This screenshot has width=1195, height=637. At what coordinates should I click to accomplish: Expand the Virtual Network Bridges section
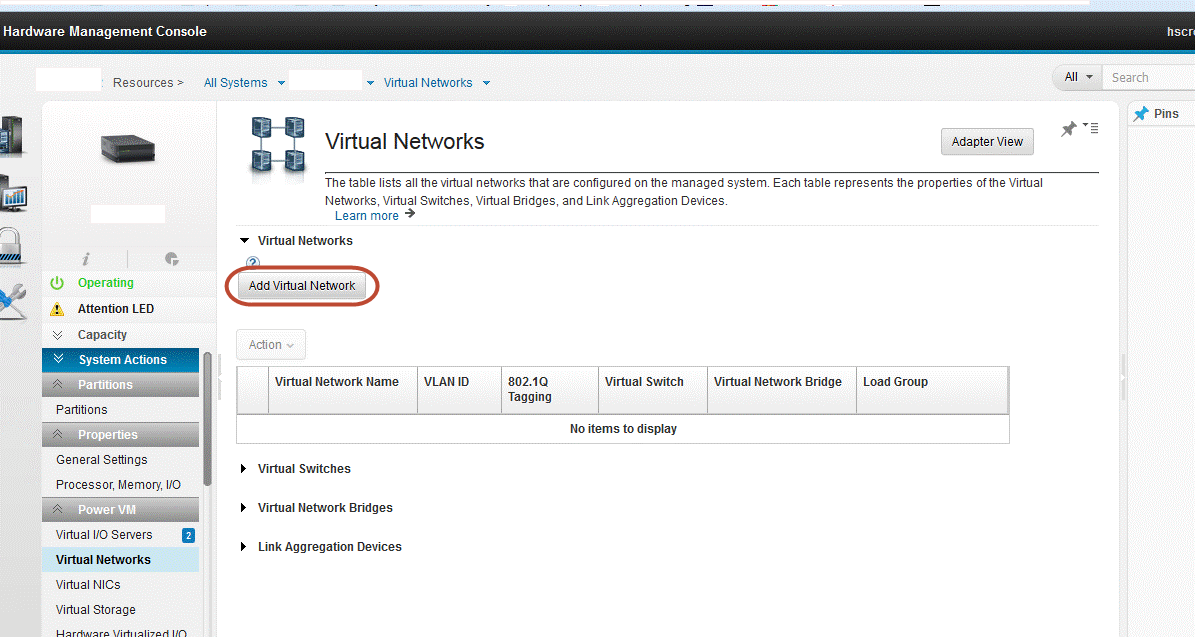(243, 508)
